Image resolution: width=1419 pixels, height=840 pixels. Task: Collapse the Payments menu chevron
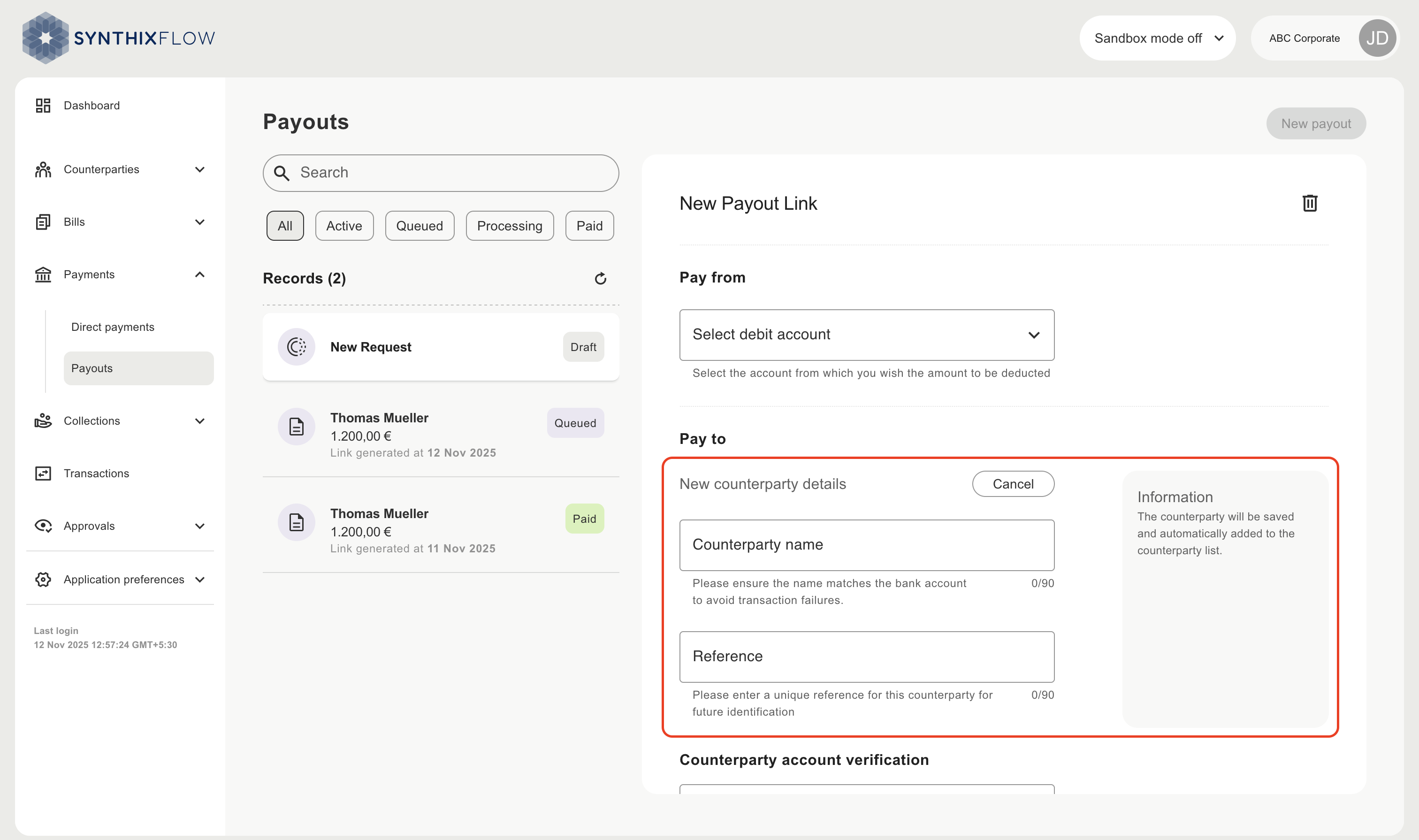tap(200, 275)
